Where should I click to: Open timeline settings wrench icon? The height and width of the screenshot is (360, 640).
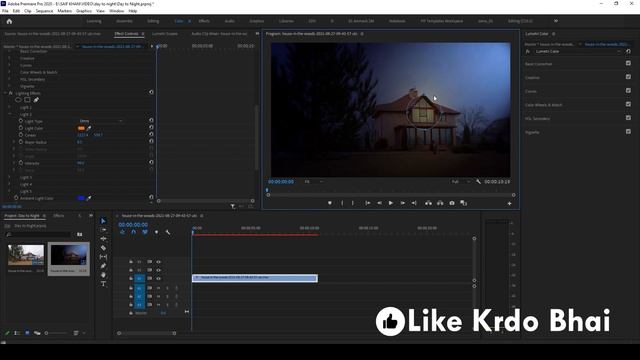click(168, 232)
